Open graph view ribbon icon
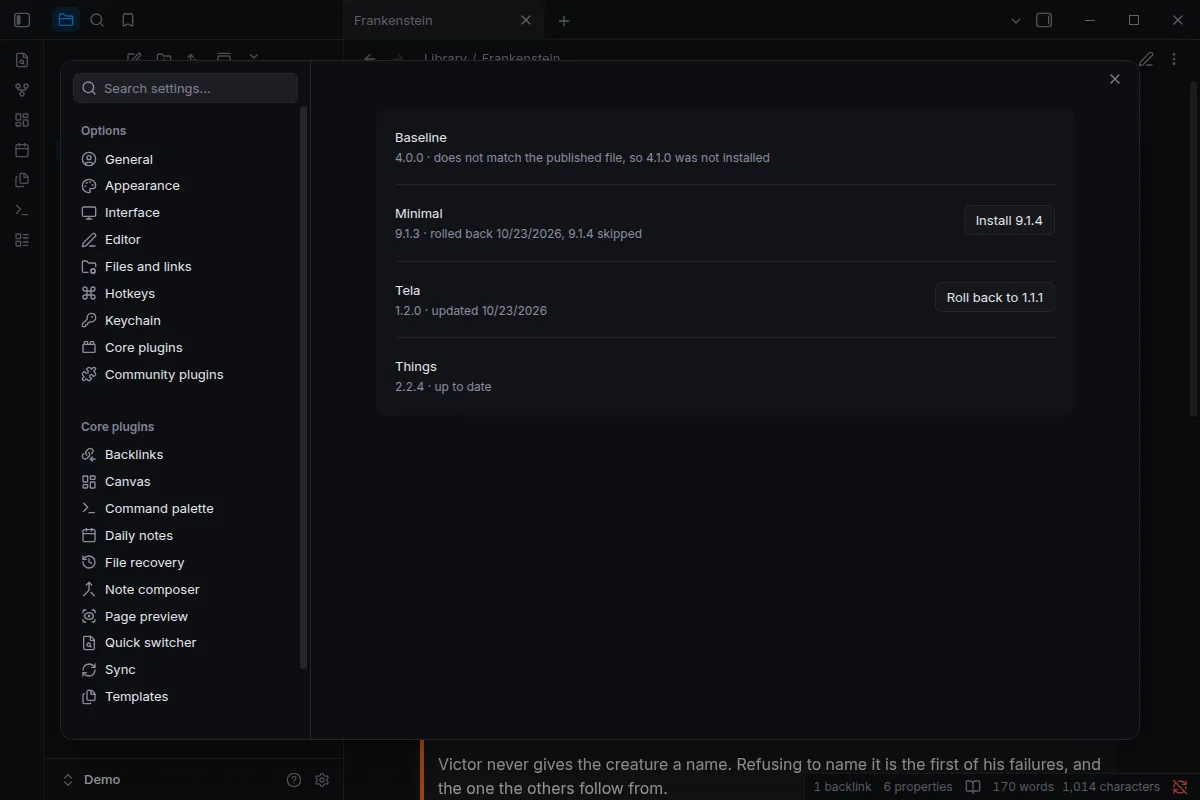Screen dimensions: 1200x800 22,90
